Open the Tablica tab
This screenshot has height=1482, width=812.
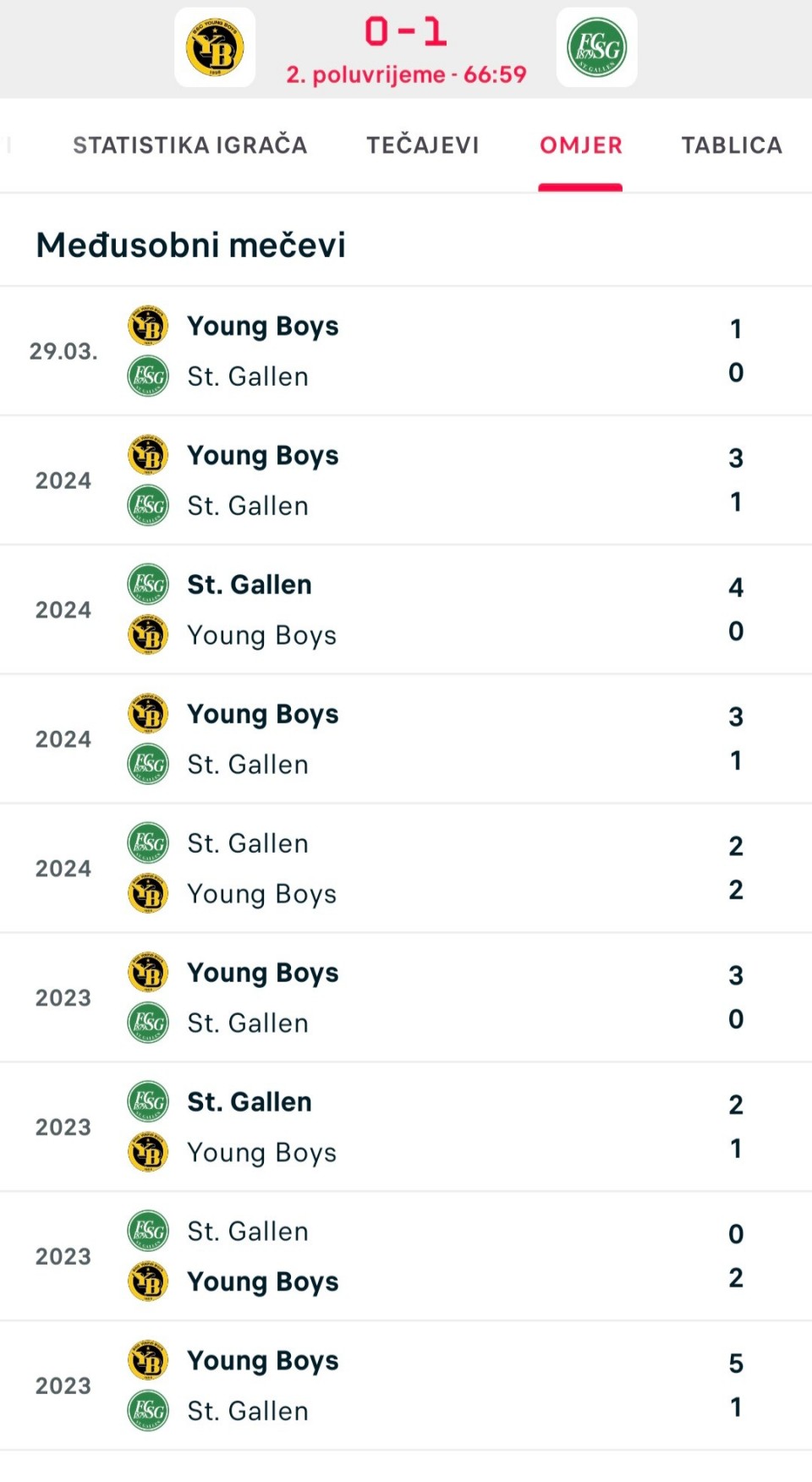[x=732, y=145]
